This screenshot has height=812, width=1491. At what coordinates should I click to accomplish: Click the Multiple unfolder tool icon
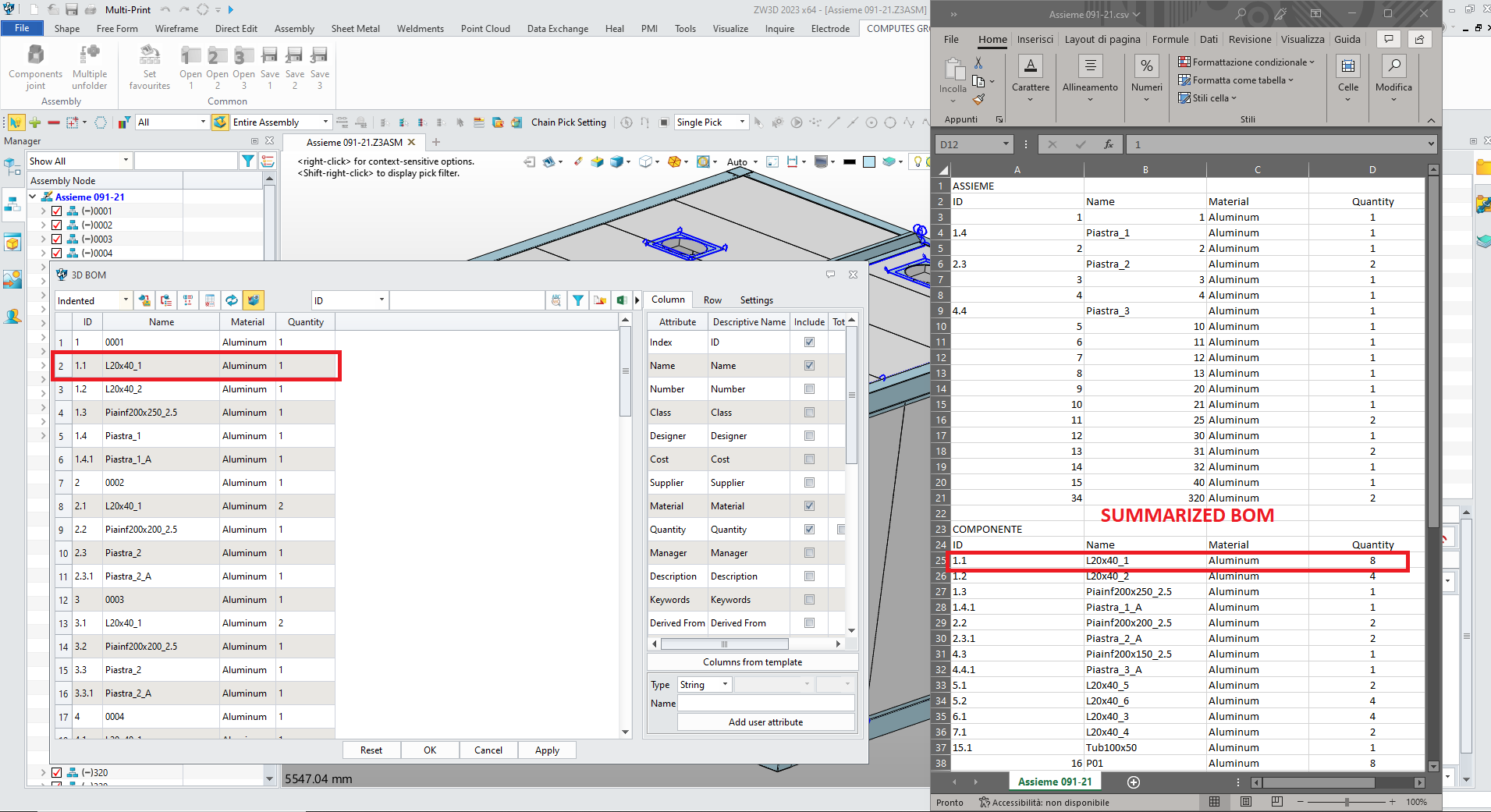tap(90, 55)
